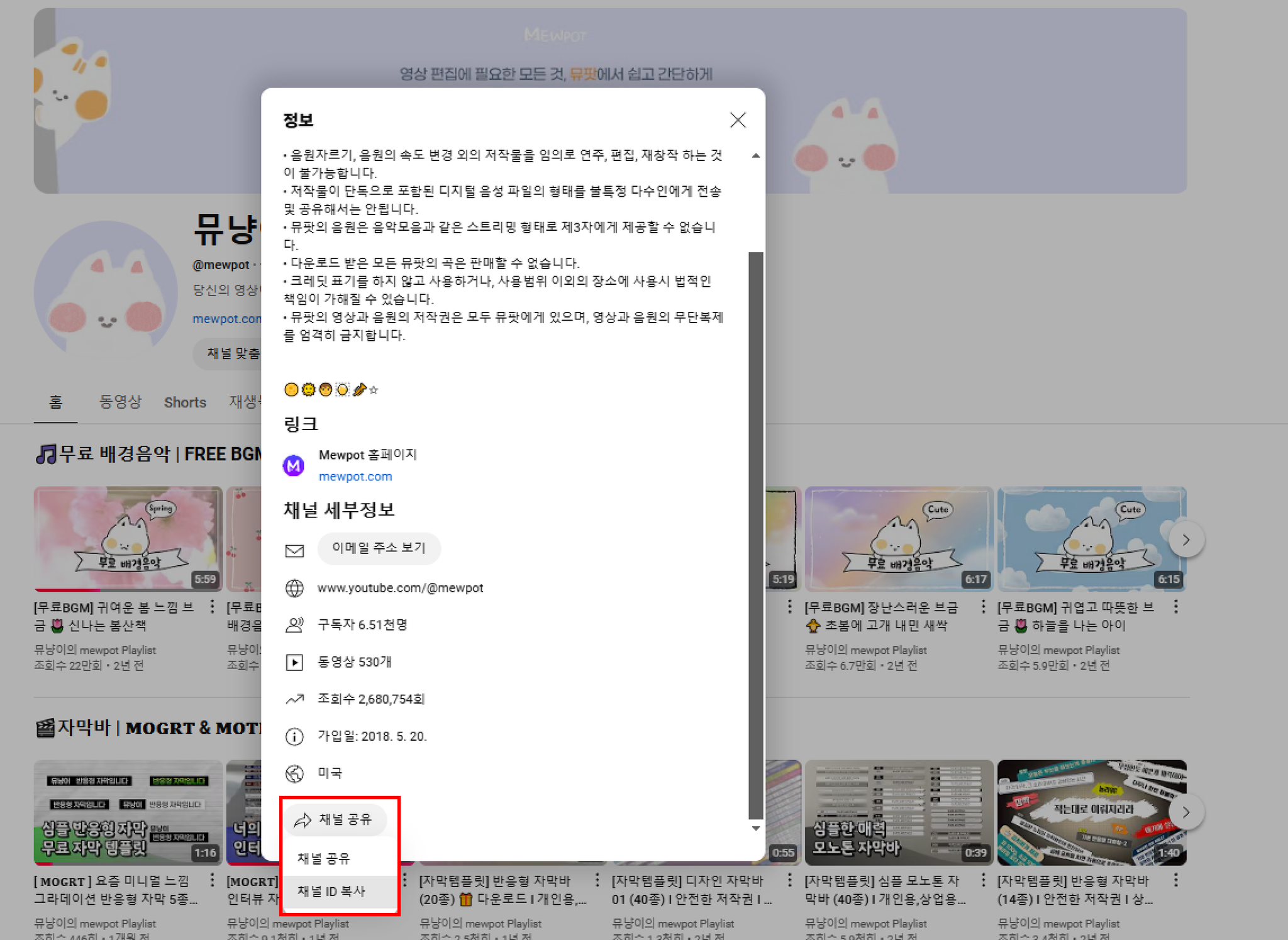Open more options for 장난스러운 브금 video
This screenshot has width=1288, height=940.
[x=983, y=607]
